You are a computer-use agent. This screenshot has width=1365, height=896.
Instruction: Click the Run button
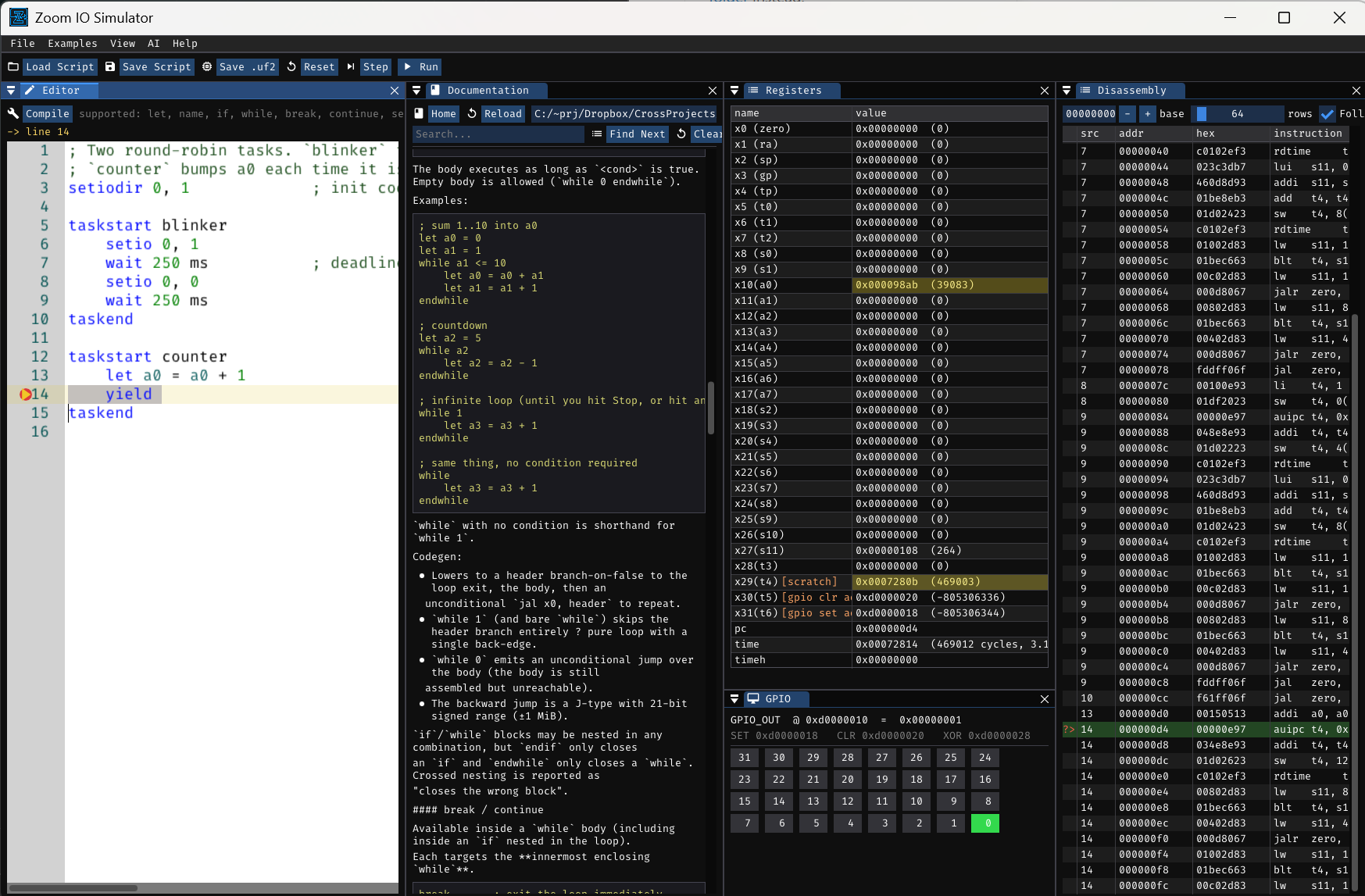tap(420, 67)
